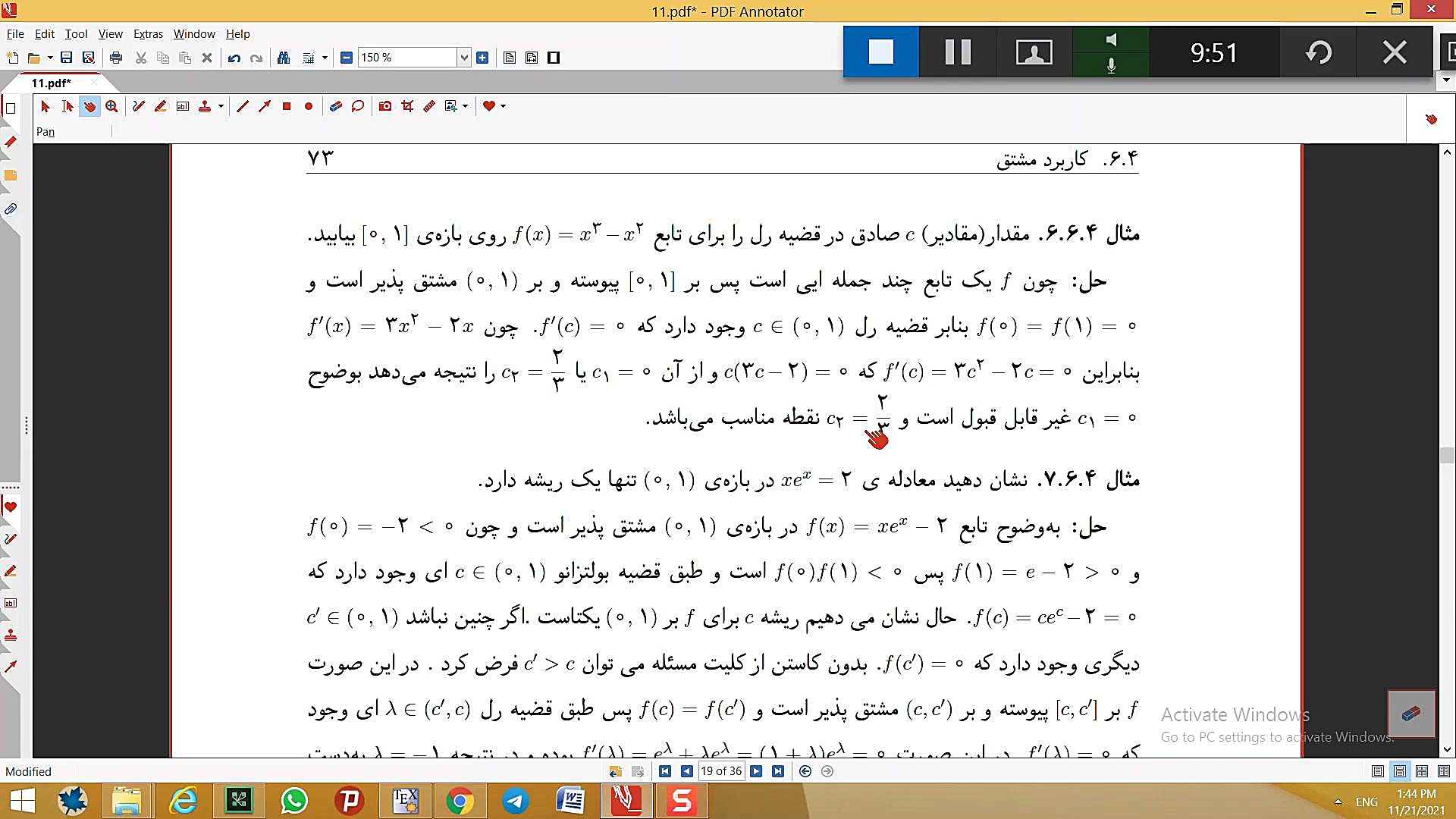Select the Text box tool

pyautogui.click(x=183, y=106)
